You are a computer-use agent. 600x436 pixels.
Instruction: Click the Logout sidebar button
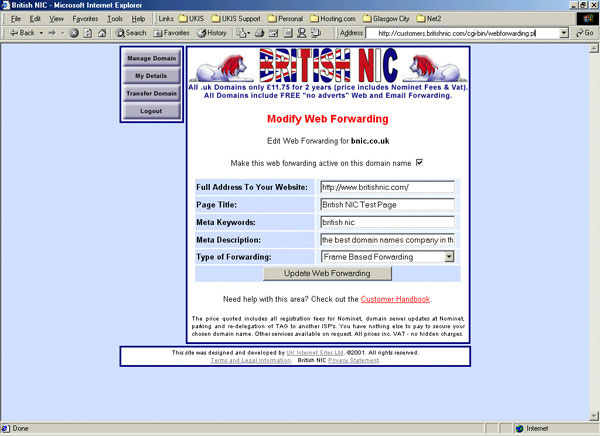(x=152, y=111)
